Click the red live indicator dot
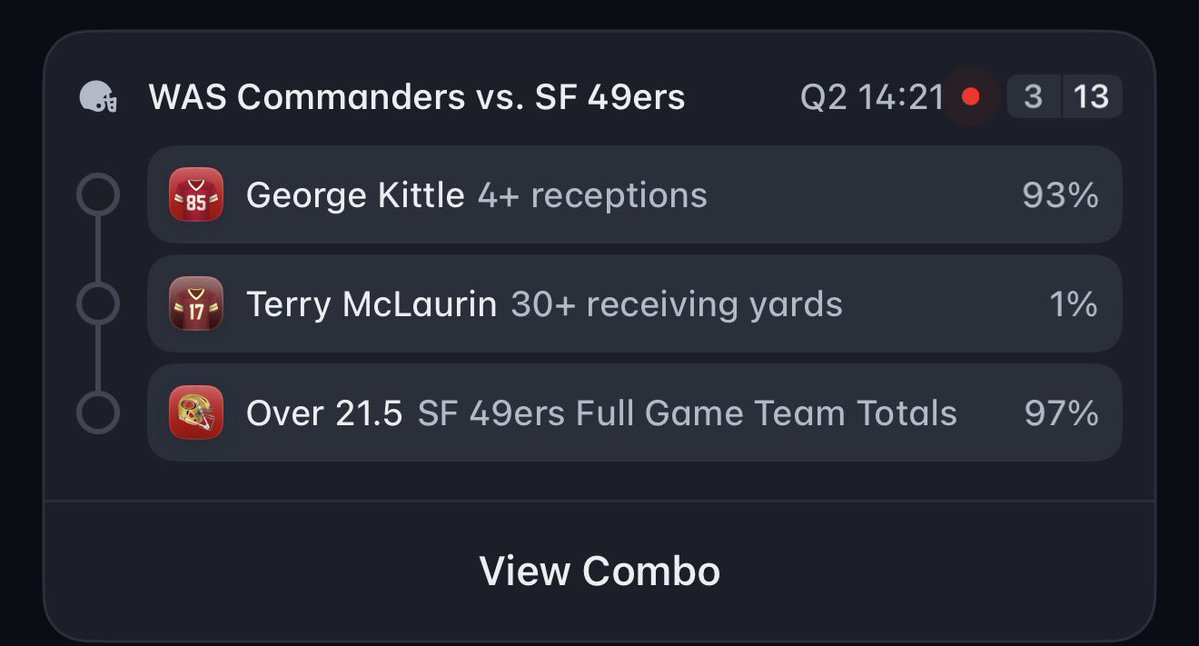This screenshot has width=1199, height=646. [x=971, y=96]
